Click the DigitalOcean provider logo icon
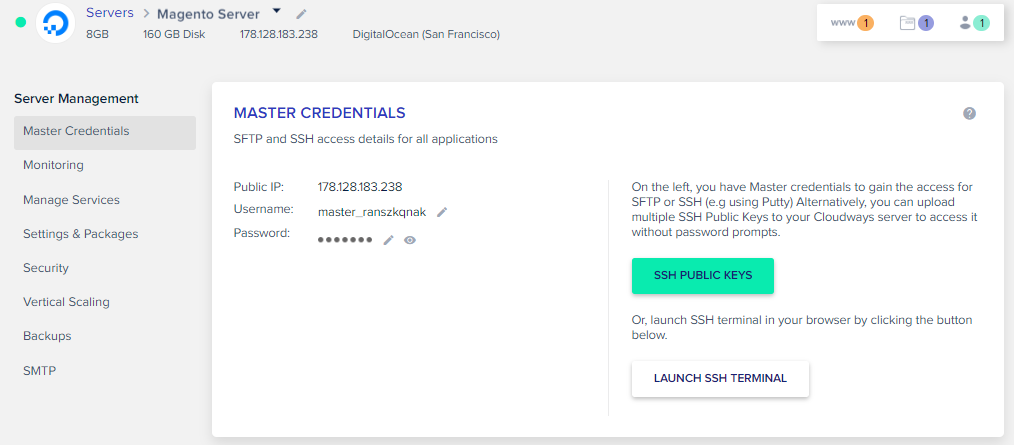The image size is (1014, 445). click(x=55, y=23)
